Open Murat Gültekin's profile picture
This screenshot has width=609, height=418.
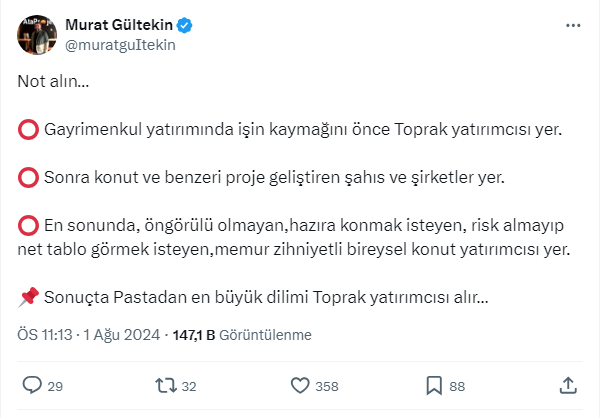(x=36, y=34)
